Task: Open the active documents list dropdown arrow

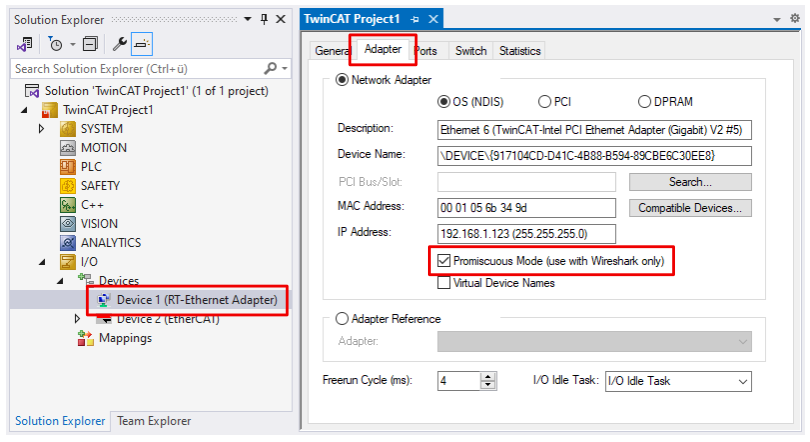Action: coord(776,20)
